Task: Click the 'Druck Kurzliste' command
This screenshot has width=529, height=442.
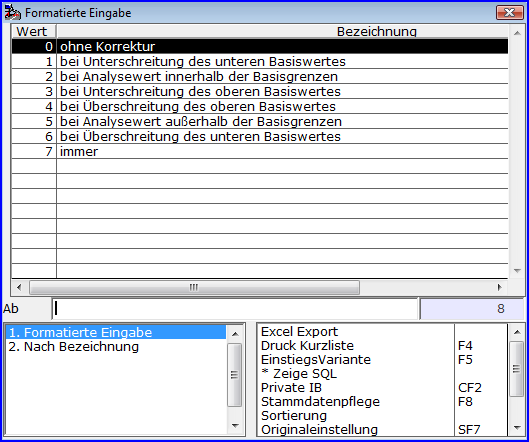Action: (307, 346)
